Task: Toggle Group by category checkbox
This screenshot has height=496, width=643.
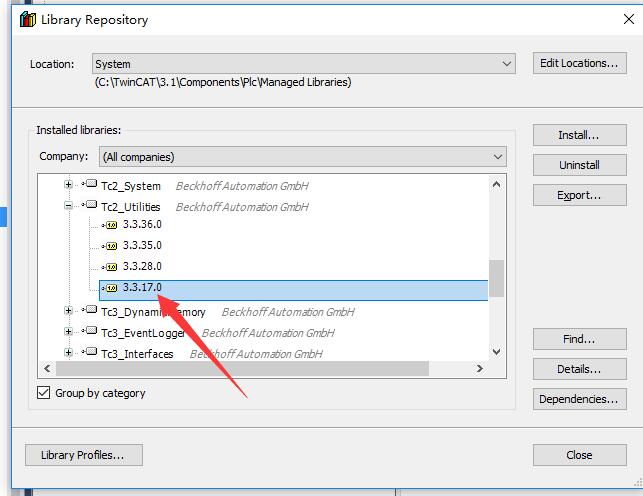Action: [x=43, y=393]
